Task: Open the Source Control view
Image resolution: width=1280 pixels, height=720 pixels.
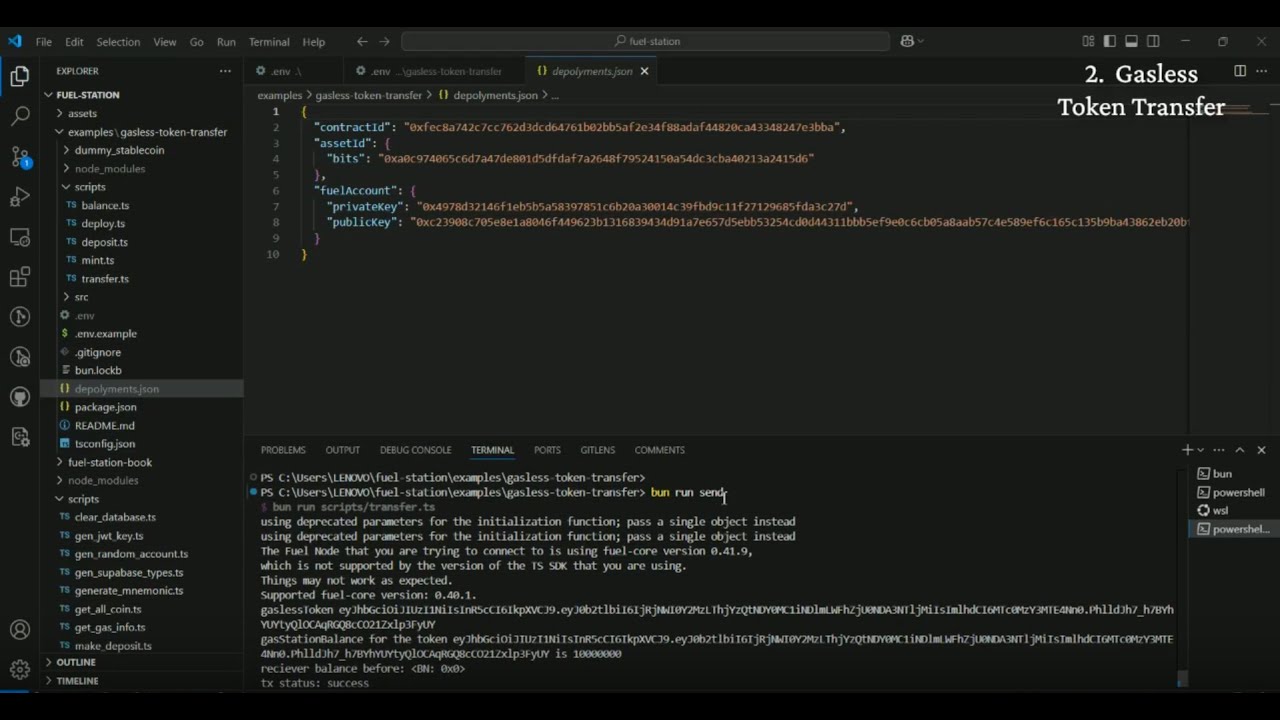Action: coord(20,156)
